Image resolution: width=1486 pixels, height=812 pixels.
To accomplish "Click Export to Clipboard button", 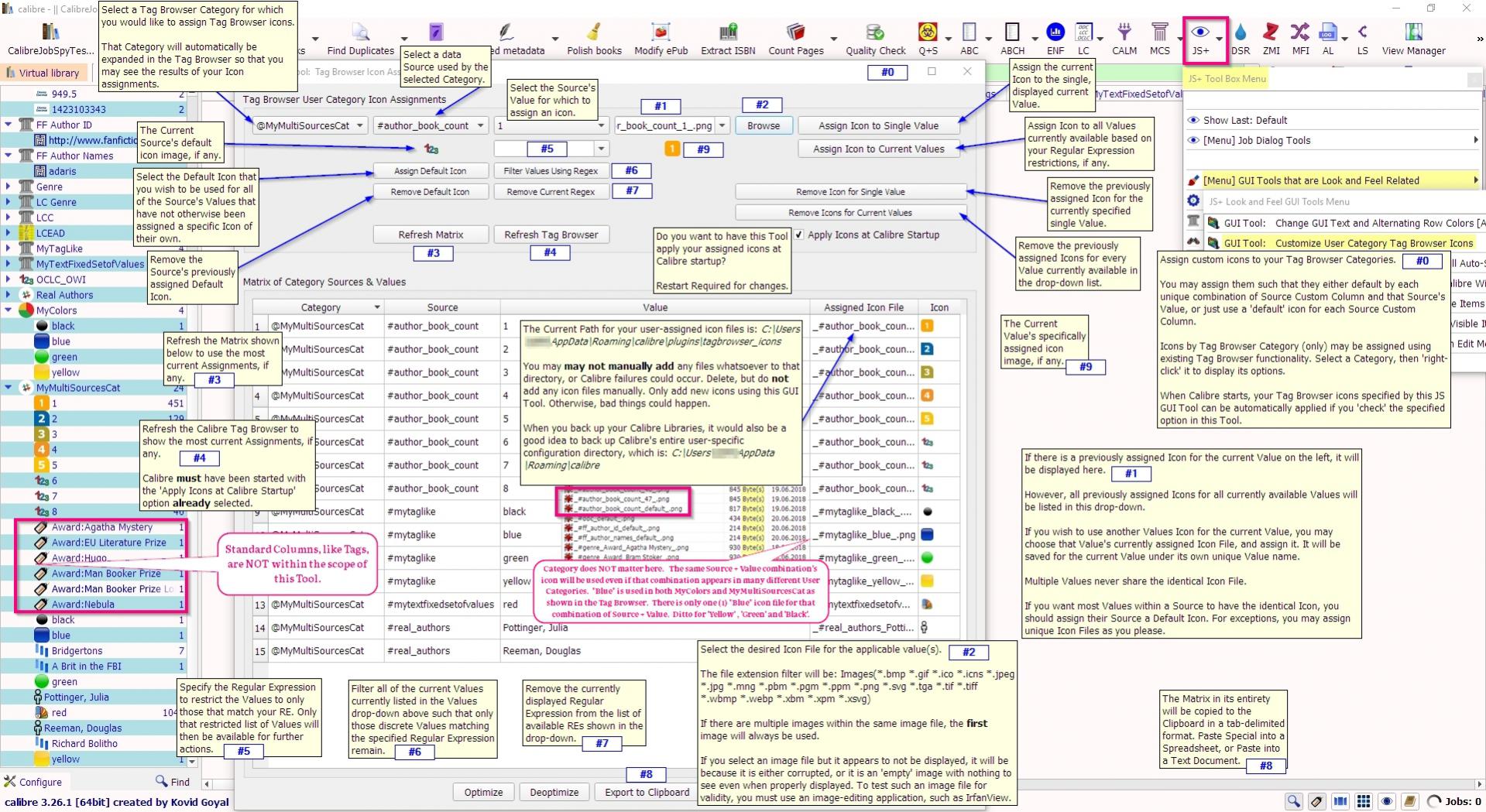I will coord(647,792).
